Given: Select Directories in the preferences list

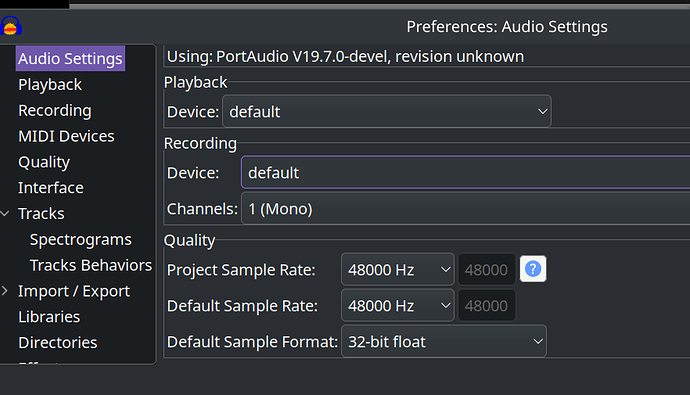Looking at the screenshot, I should [x=58, y=343].
